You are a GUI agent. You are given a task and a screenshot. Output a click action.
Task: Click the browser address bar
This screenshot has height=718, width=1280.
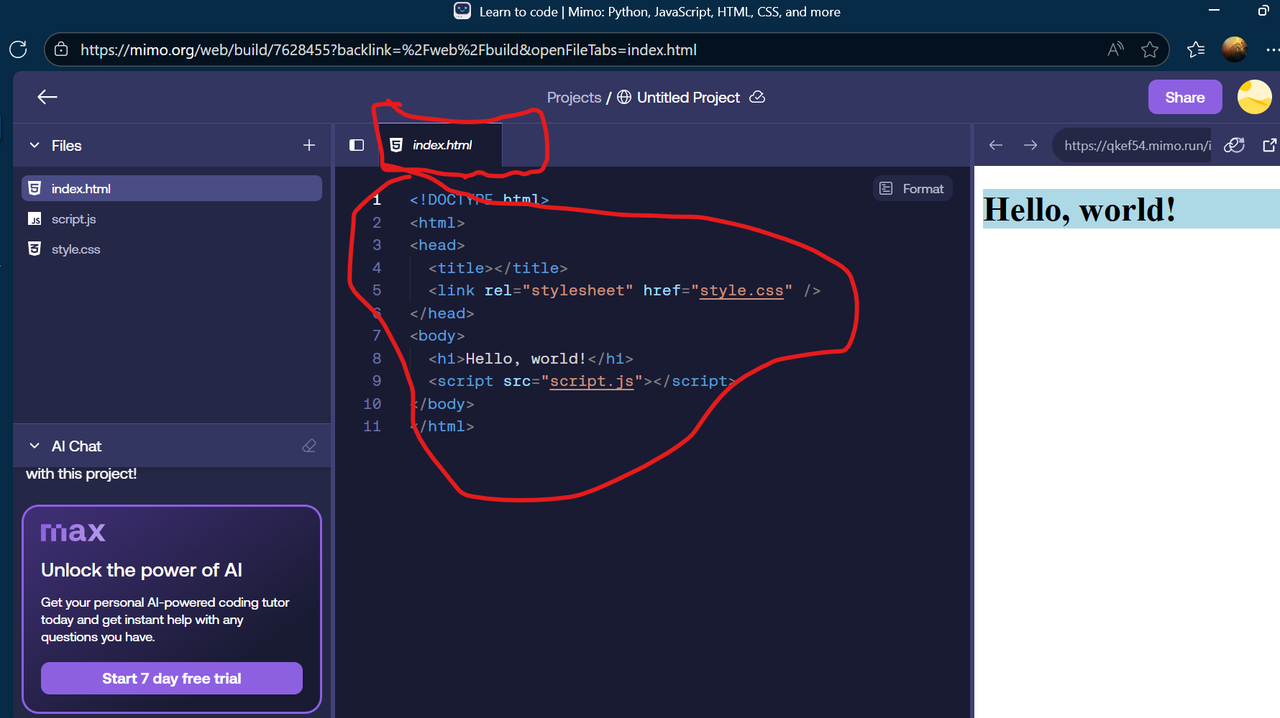pos(608,49)
